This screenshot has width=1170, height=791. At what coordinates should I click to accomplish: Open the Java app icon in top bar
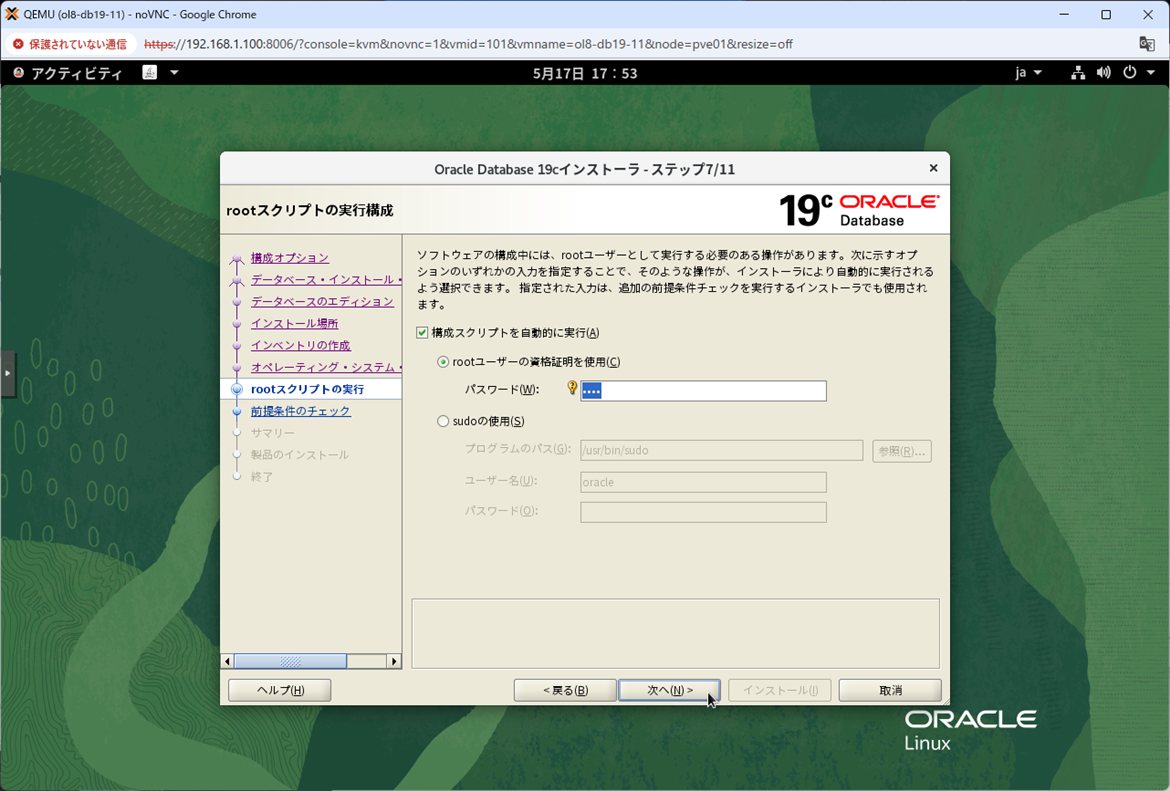click(150, 72)
